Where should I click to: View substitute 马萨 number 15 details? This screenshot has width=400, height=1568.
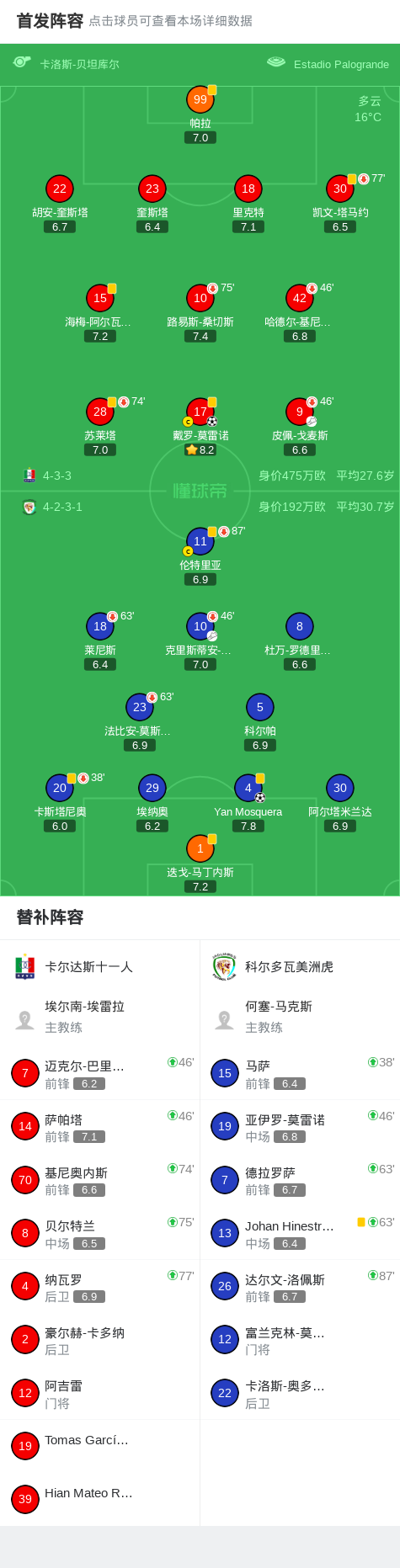(x=300, y=1073)
